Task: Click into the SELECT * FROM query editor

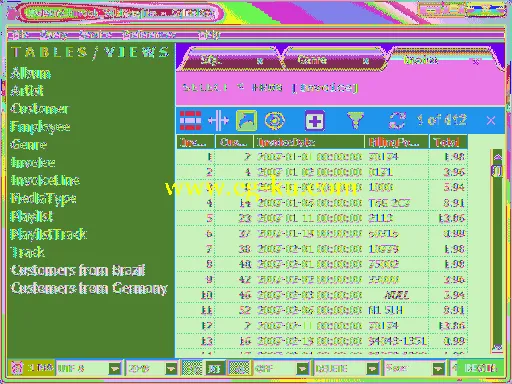Action: 340,88
